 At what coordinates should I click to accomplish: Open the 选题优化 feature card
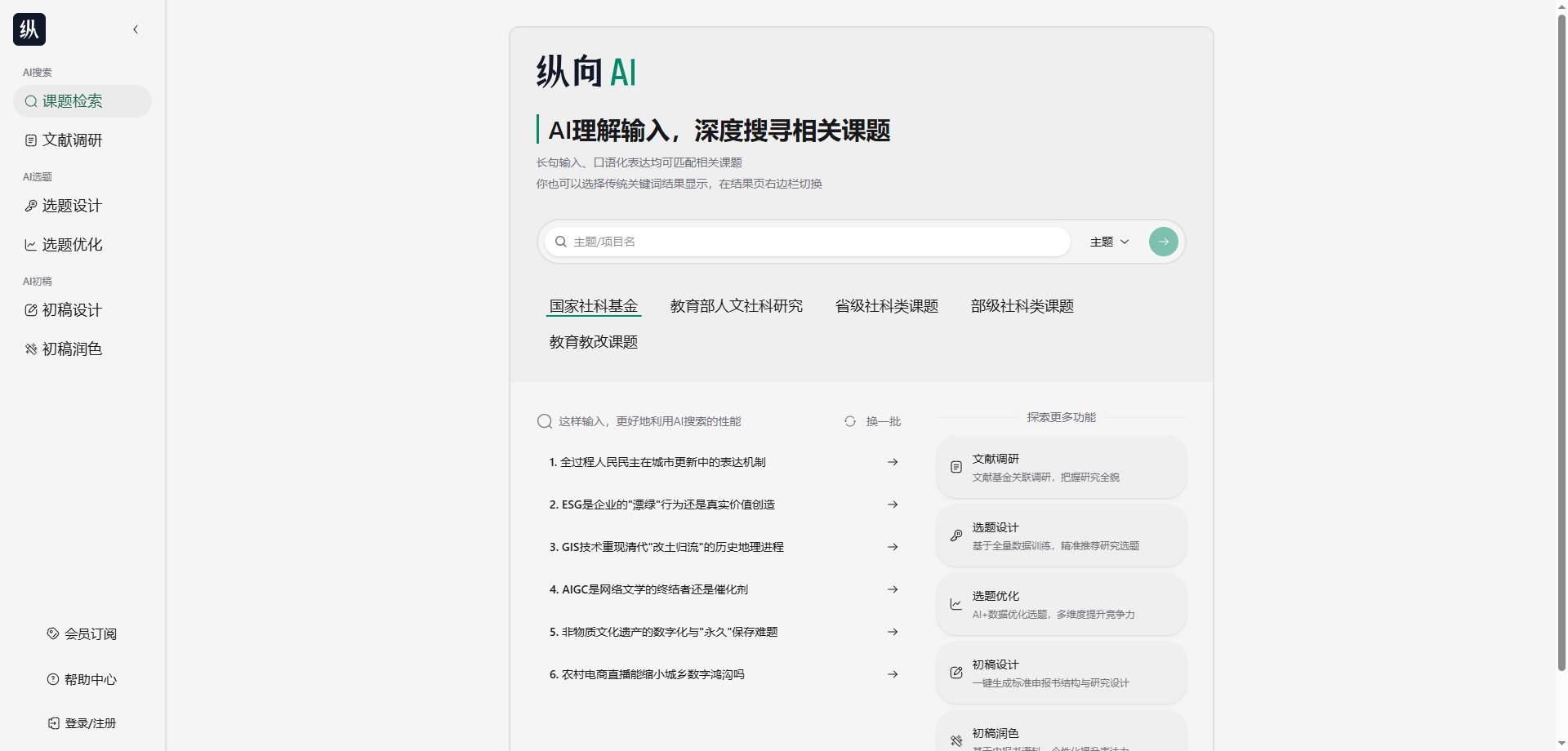[1061, 604]
